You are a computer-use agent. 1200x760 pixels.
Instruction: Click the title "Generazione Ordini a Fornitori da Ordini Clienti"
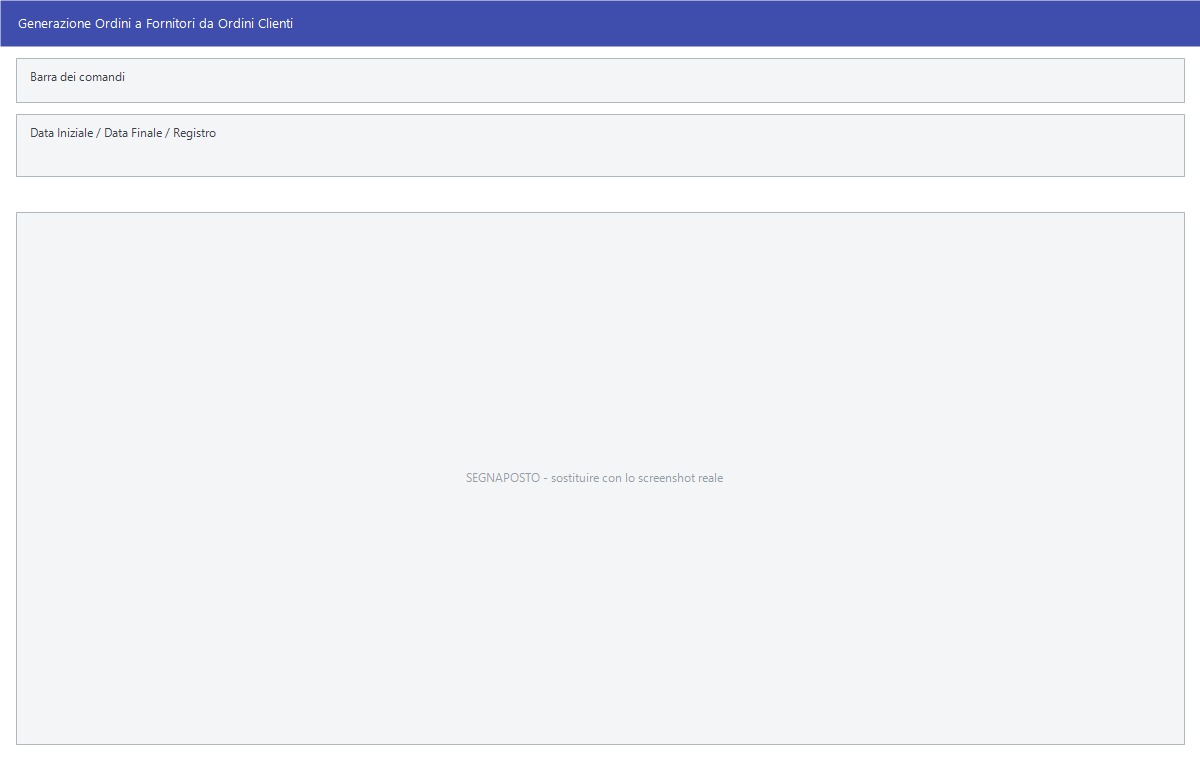(x=156, y=23)
